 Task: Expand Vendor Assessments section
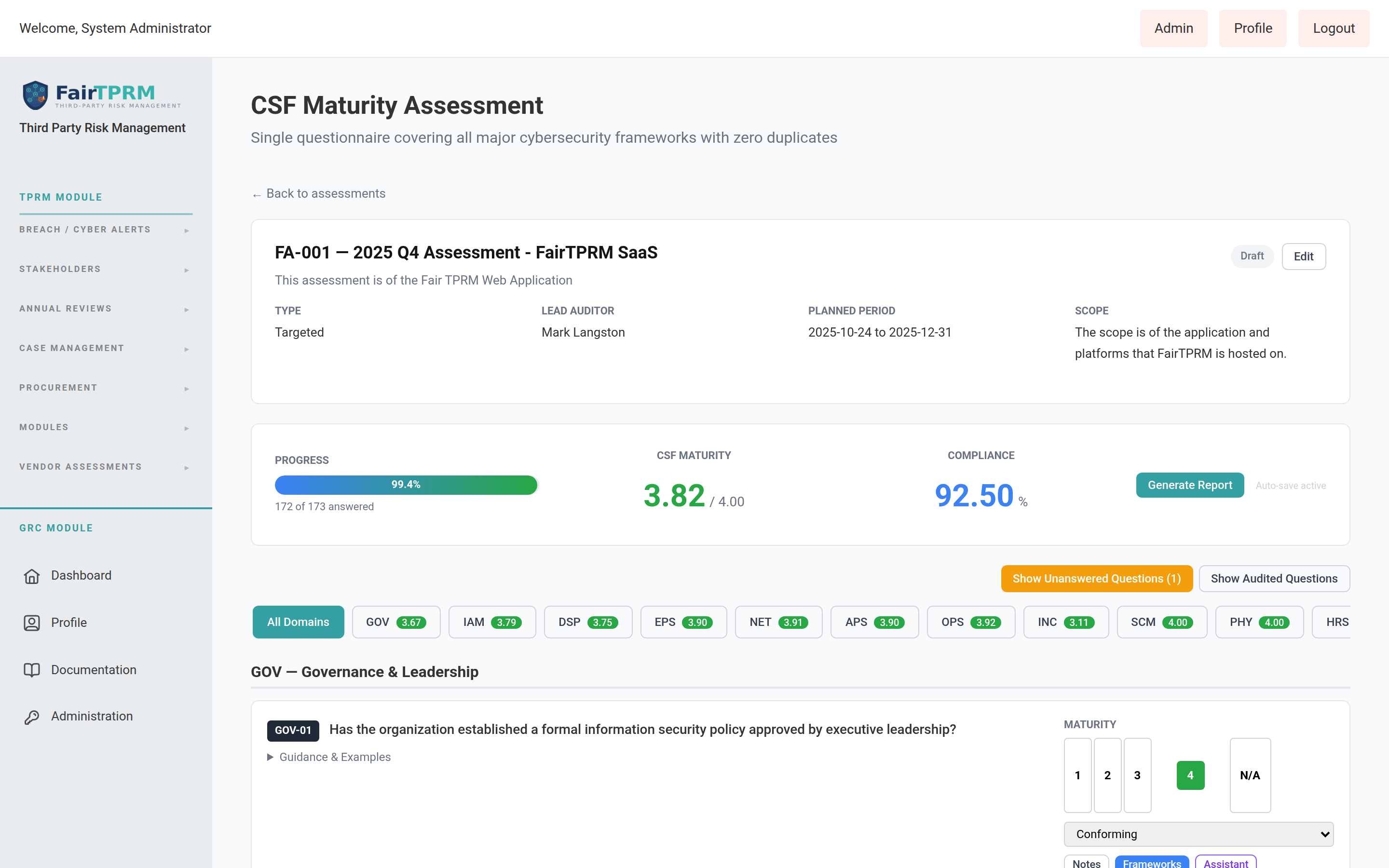click(x=106, y=467)
